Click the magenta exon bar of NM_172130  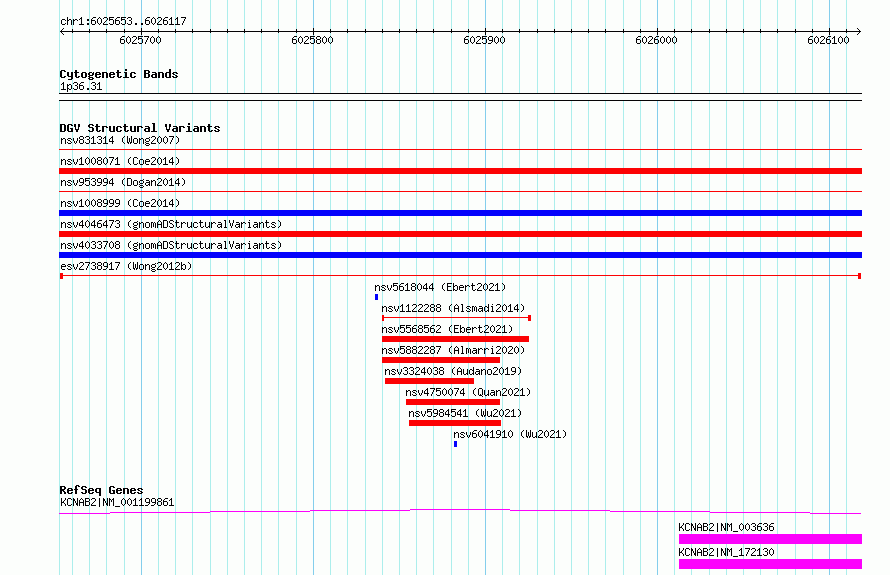[x=770, y=564]
